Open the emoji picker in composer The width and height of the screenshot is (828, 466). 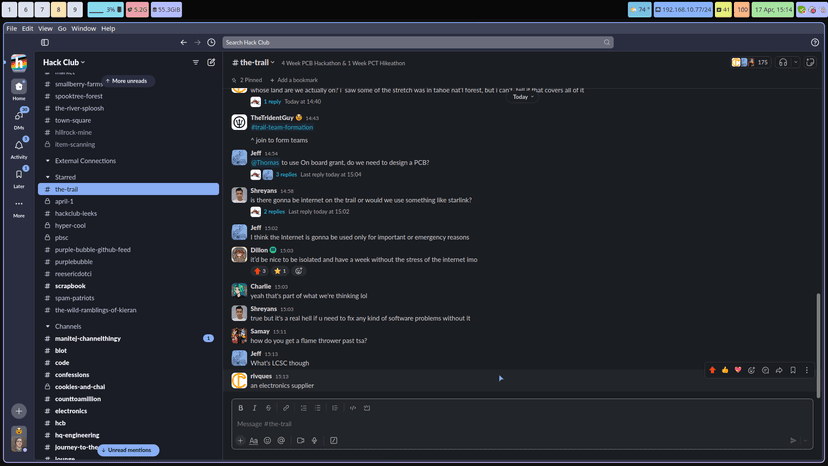tap(267, 440)
